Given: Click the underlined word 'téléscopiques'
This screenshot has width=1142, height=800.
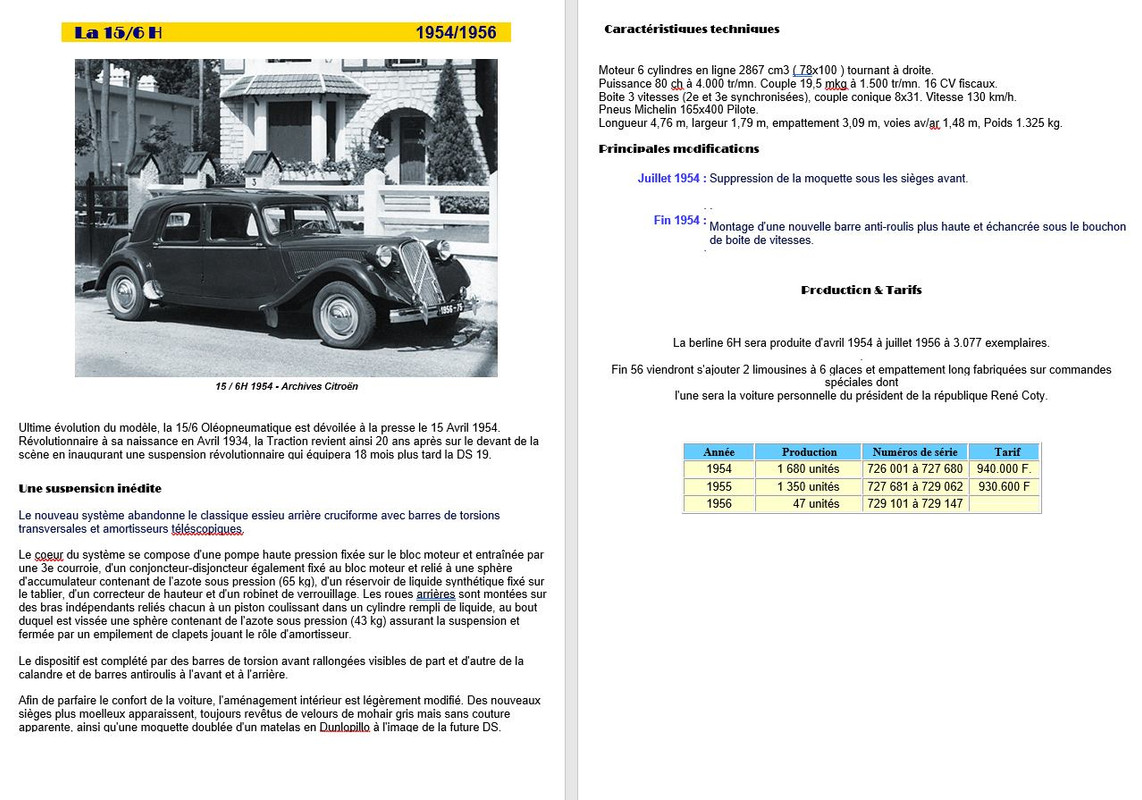Looking at the screenshot, I should click(x=207, y=529).
